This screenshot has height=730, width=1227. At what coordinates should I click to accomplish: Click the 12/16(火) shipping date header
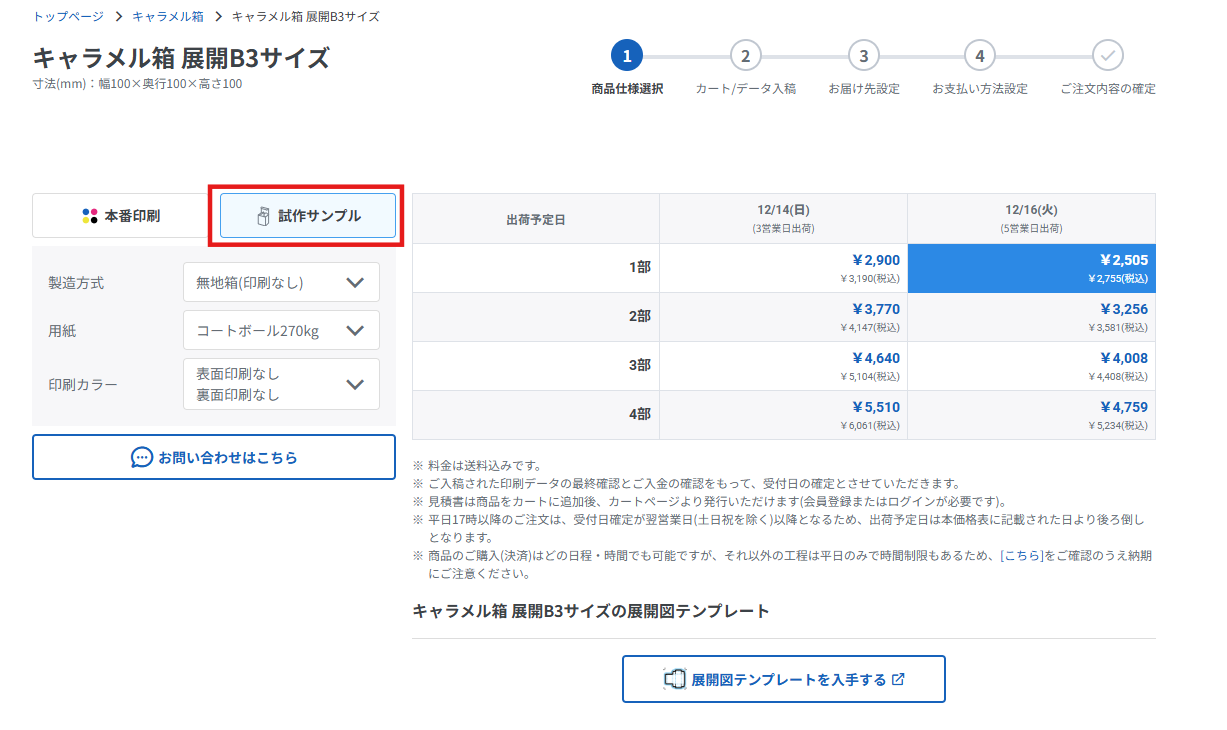pyautogui.click(x=1031, y=218)
